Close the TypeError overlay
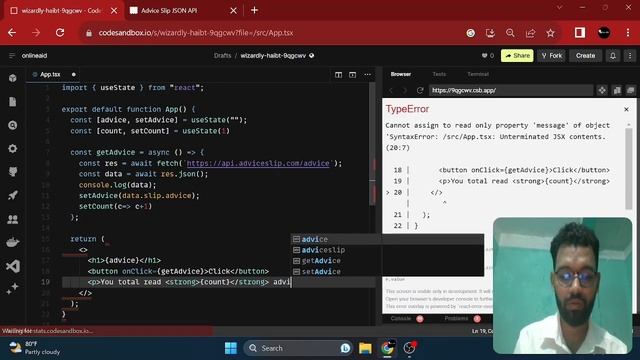640x360 pixels. tap(626, 109)
